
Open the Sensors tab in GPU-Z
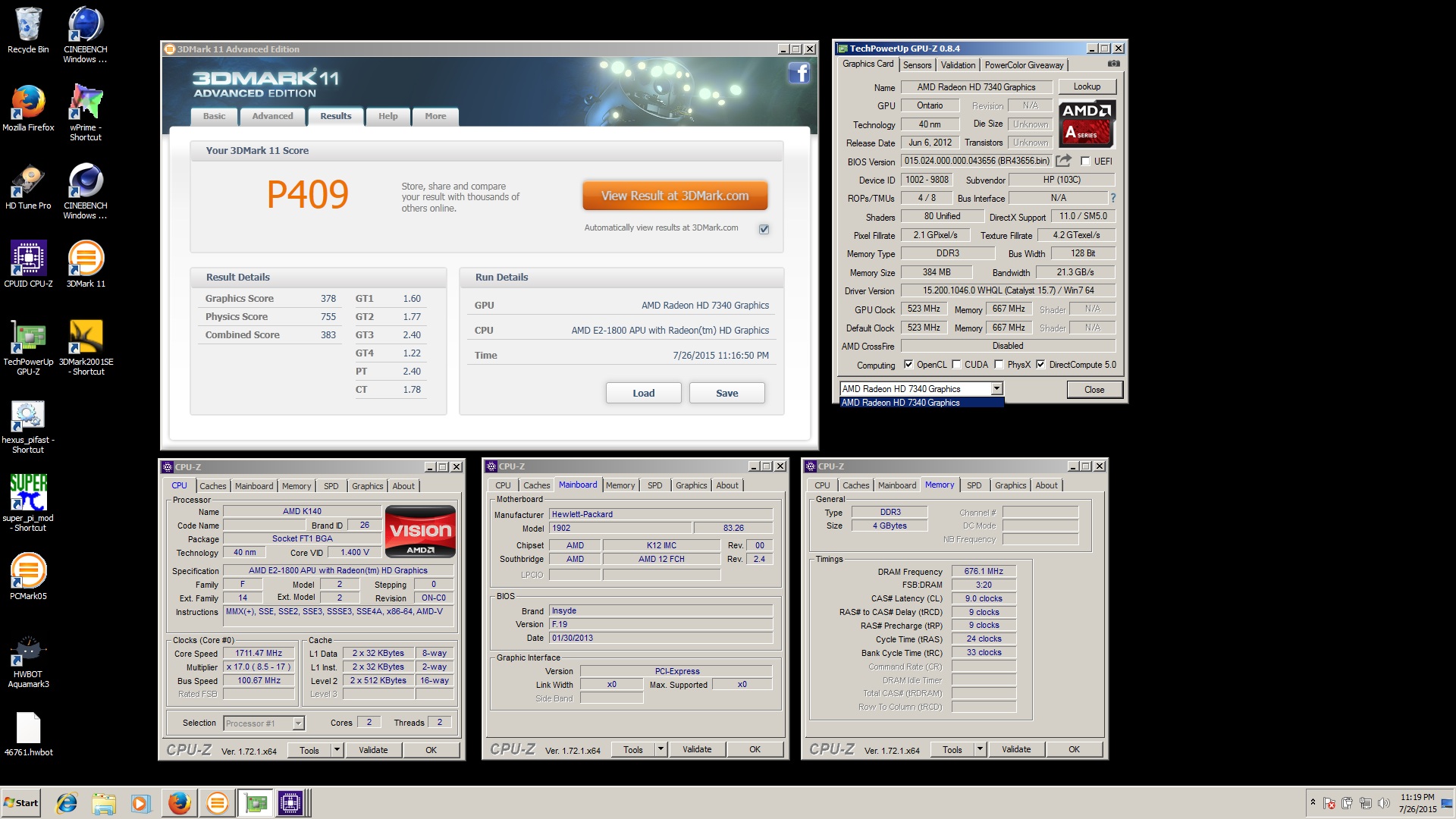[917, 65]
